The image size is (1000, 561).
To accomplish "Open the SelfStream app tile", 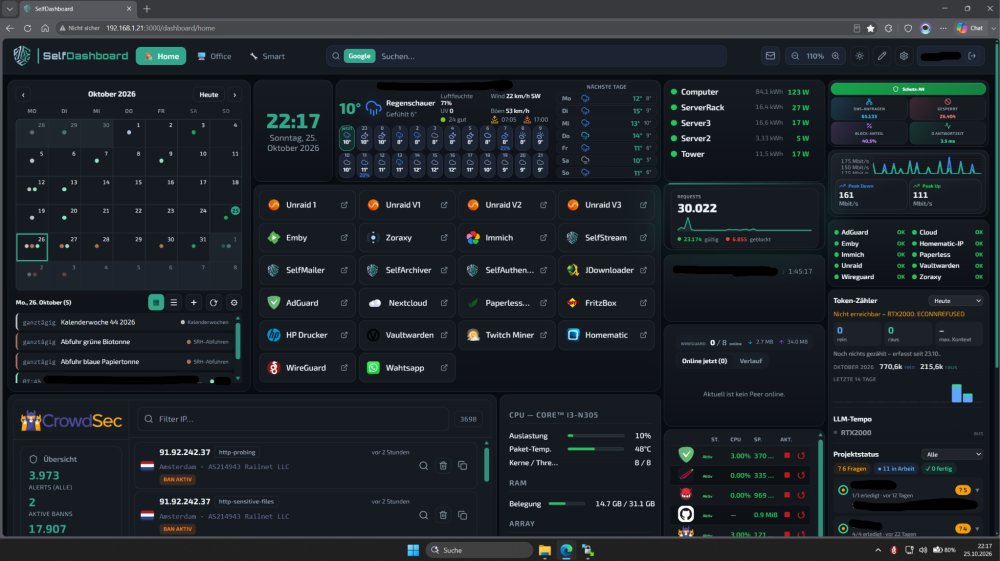I will tap(606, 238).
